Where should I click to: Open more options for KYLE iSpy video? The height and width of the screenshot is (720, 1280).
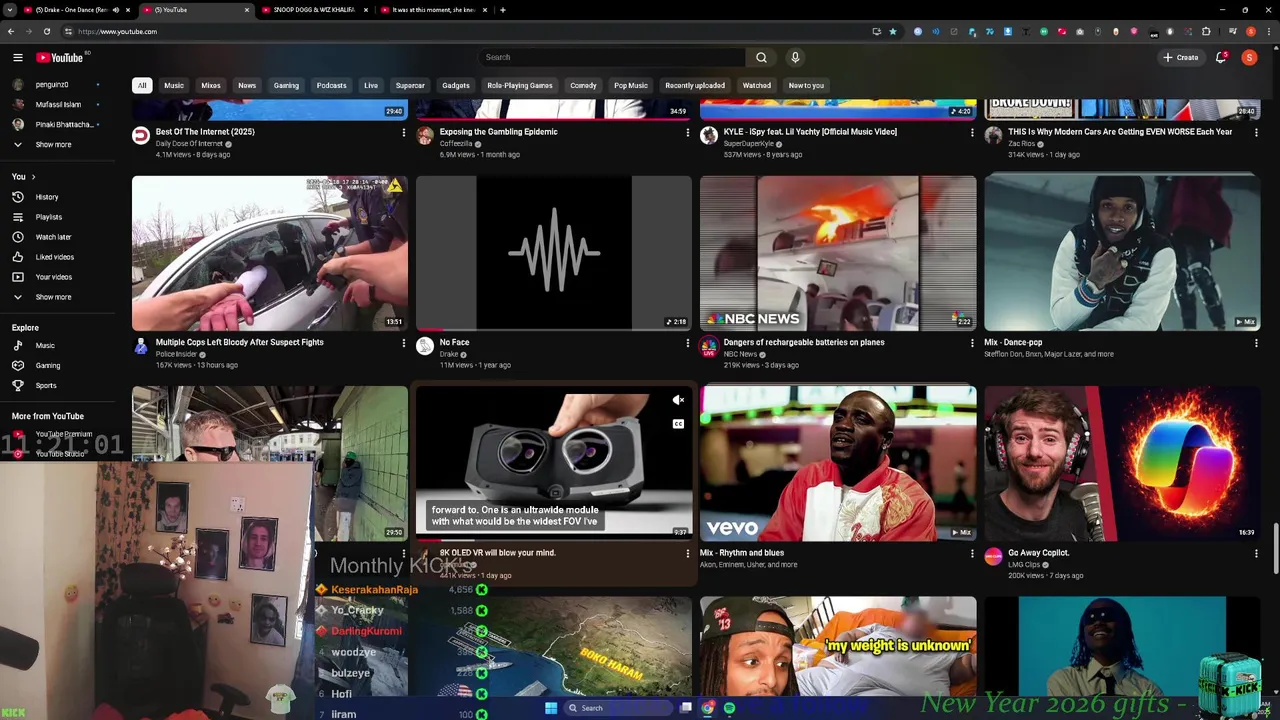click(971, 132)
